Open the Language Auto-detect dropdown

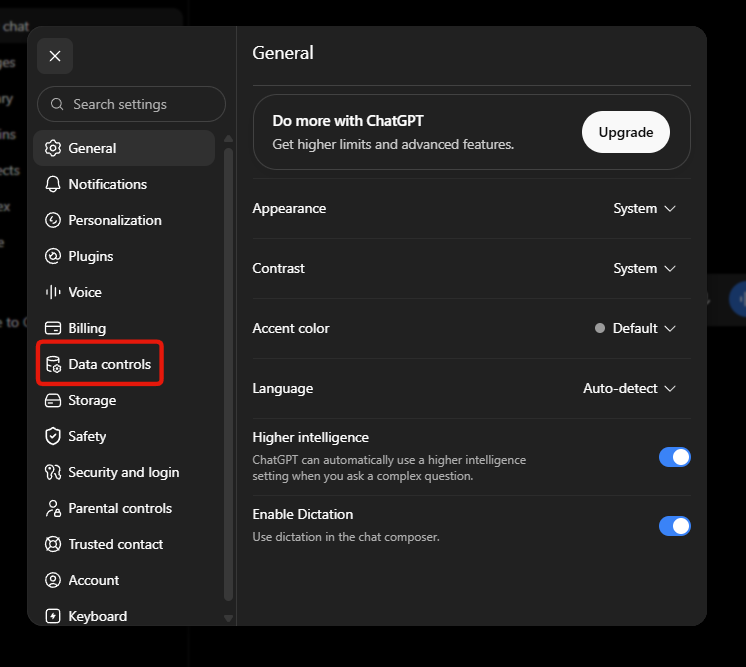point(629,388)
